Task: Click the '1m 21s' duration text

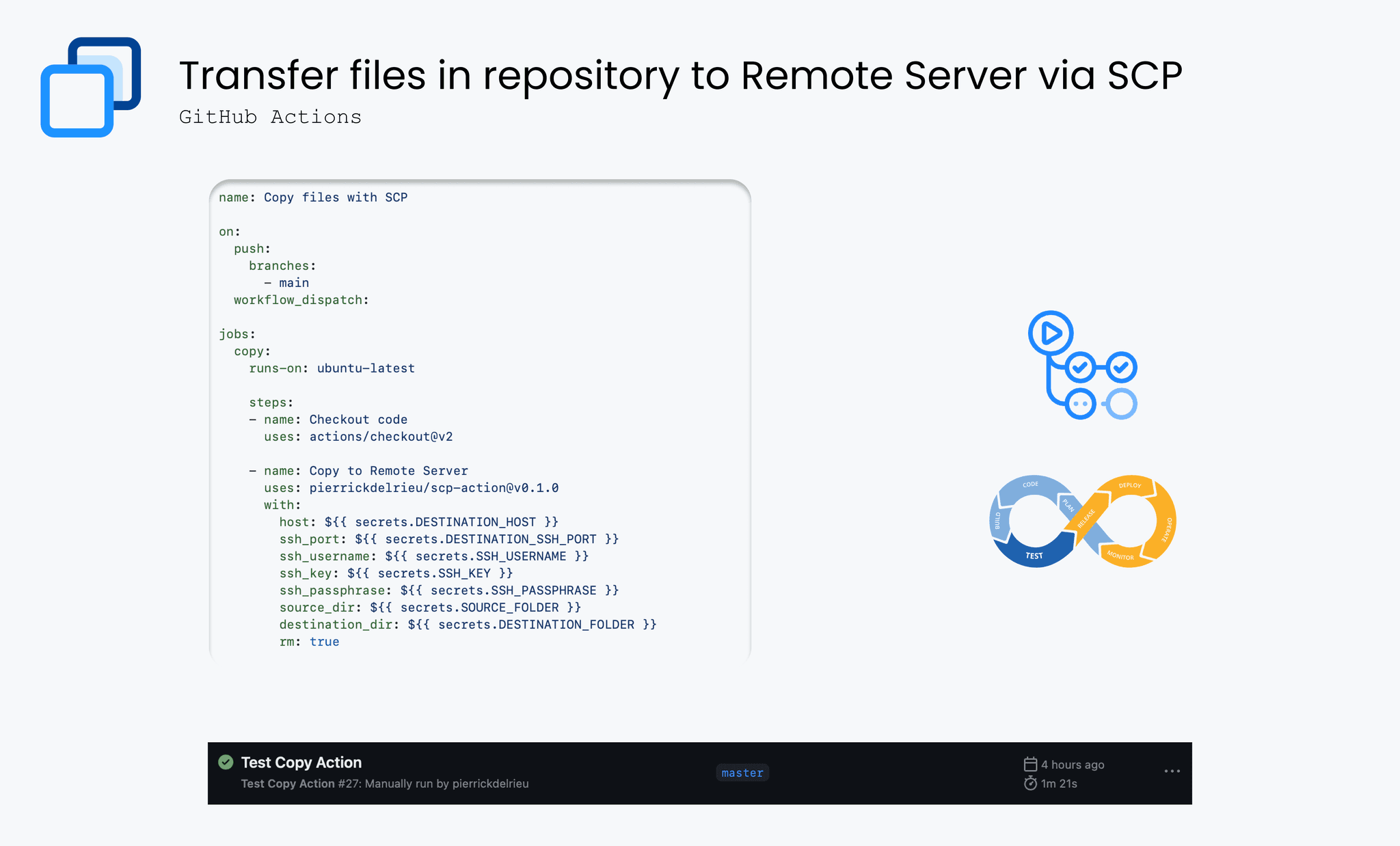Action: (x=1059, y=784)
